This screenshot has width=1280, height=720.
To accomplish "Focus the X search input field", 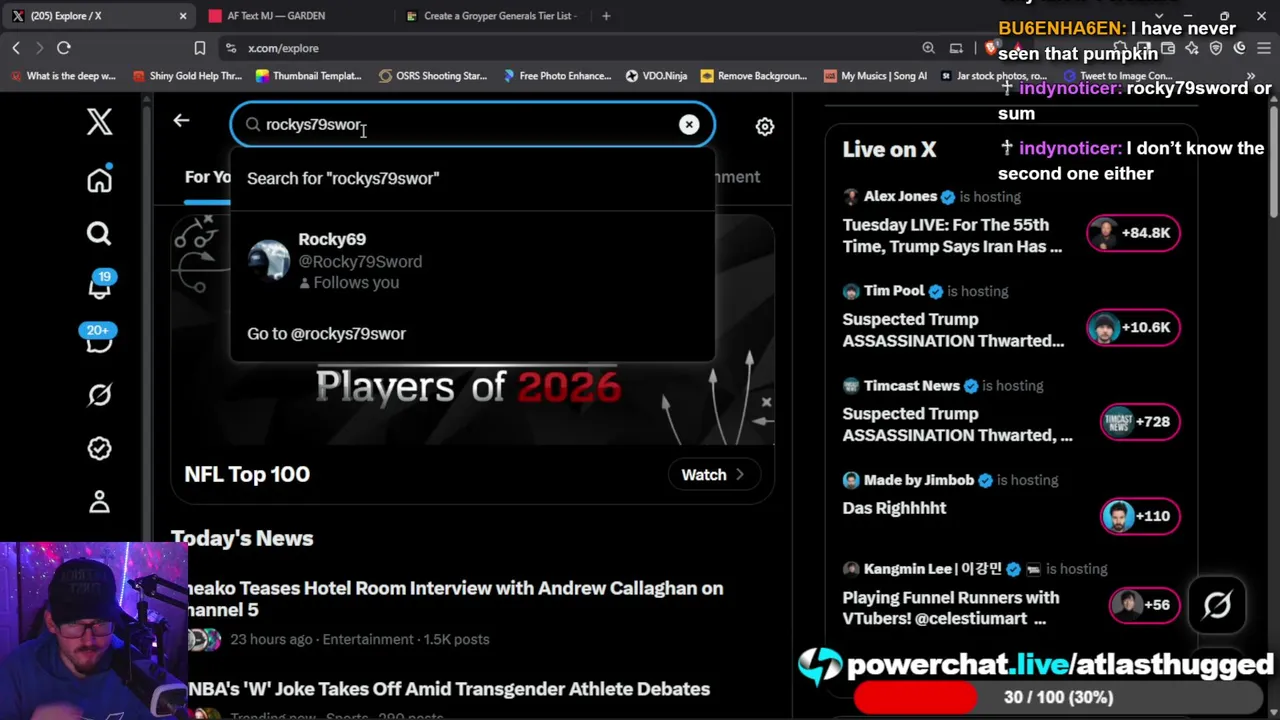I will coord(472,124).
